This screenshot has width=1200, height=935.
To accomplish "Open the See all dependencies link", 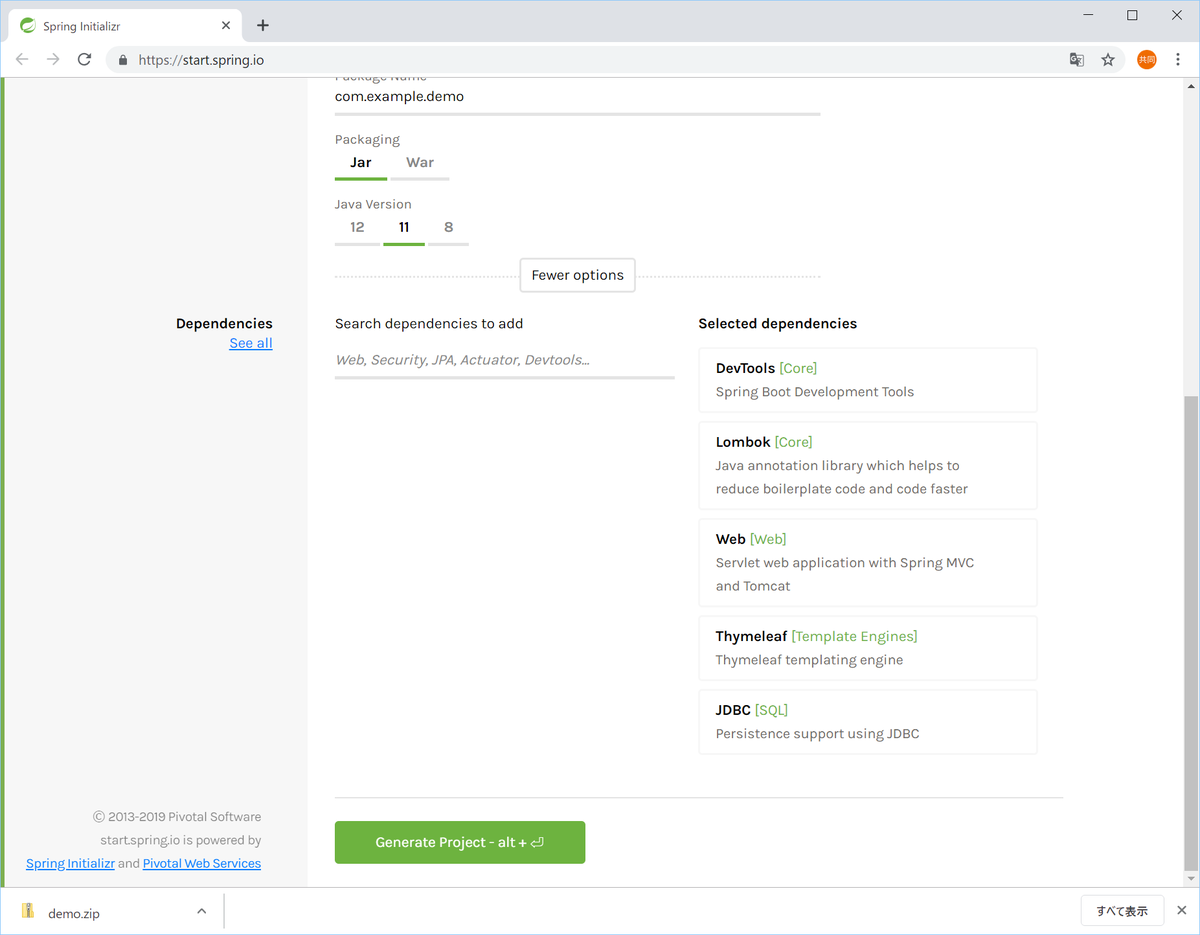I will tap(251, 343).
